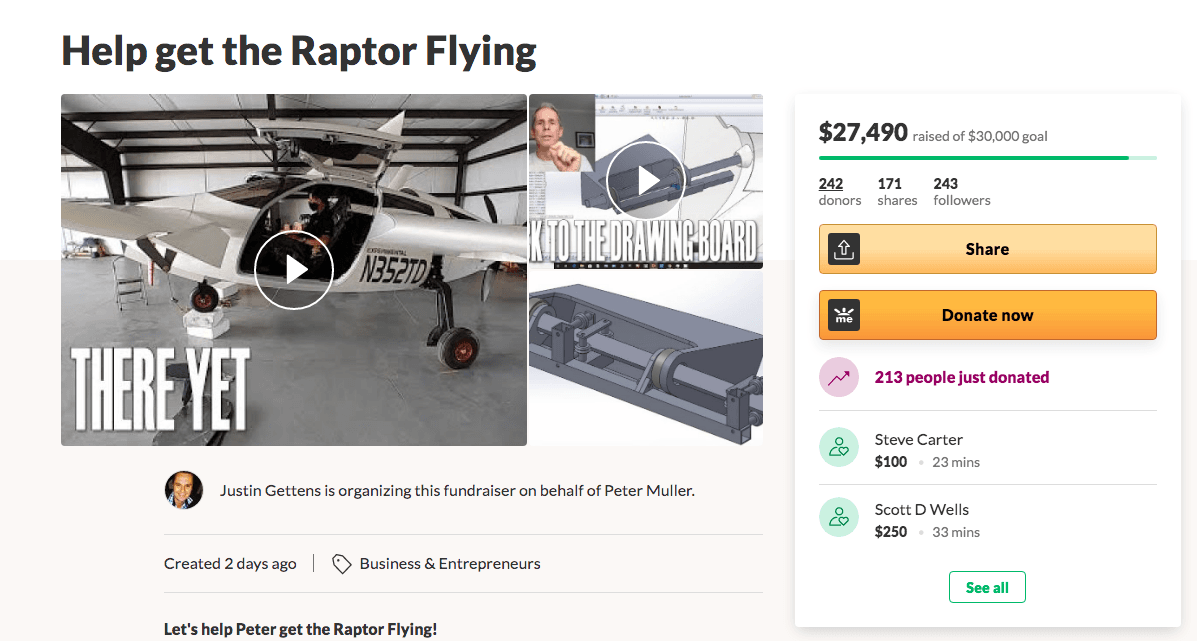Click the GoFundMe icon on Donate now

pos(844,315)
